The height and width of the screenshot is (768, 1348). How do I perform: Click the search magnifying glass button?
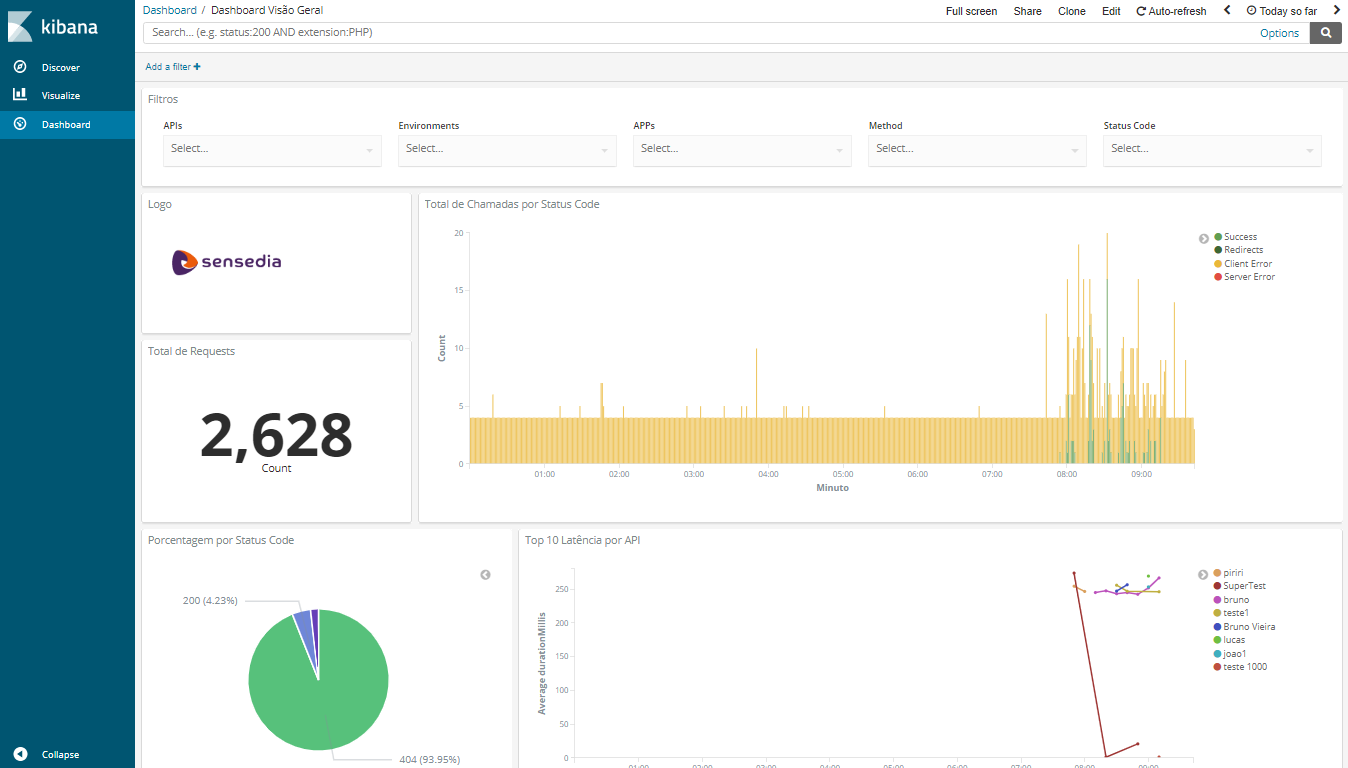click(x=1325, y=32)
